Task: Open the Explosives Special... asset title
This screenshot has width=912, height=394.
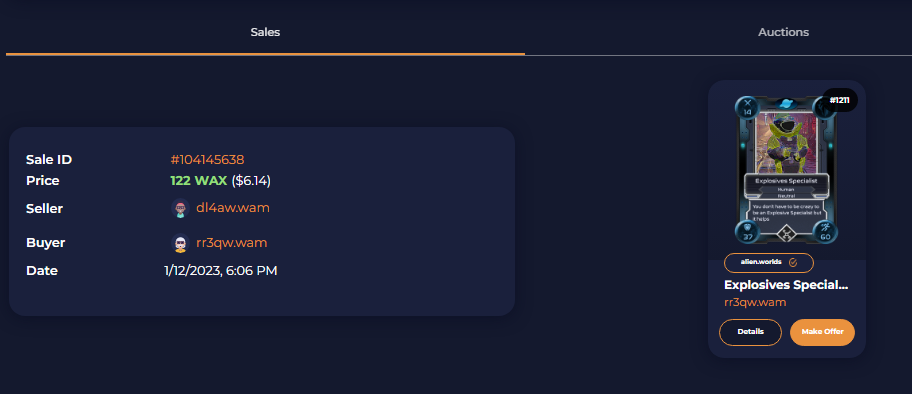Action: [x=786, y=285]
